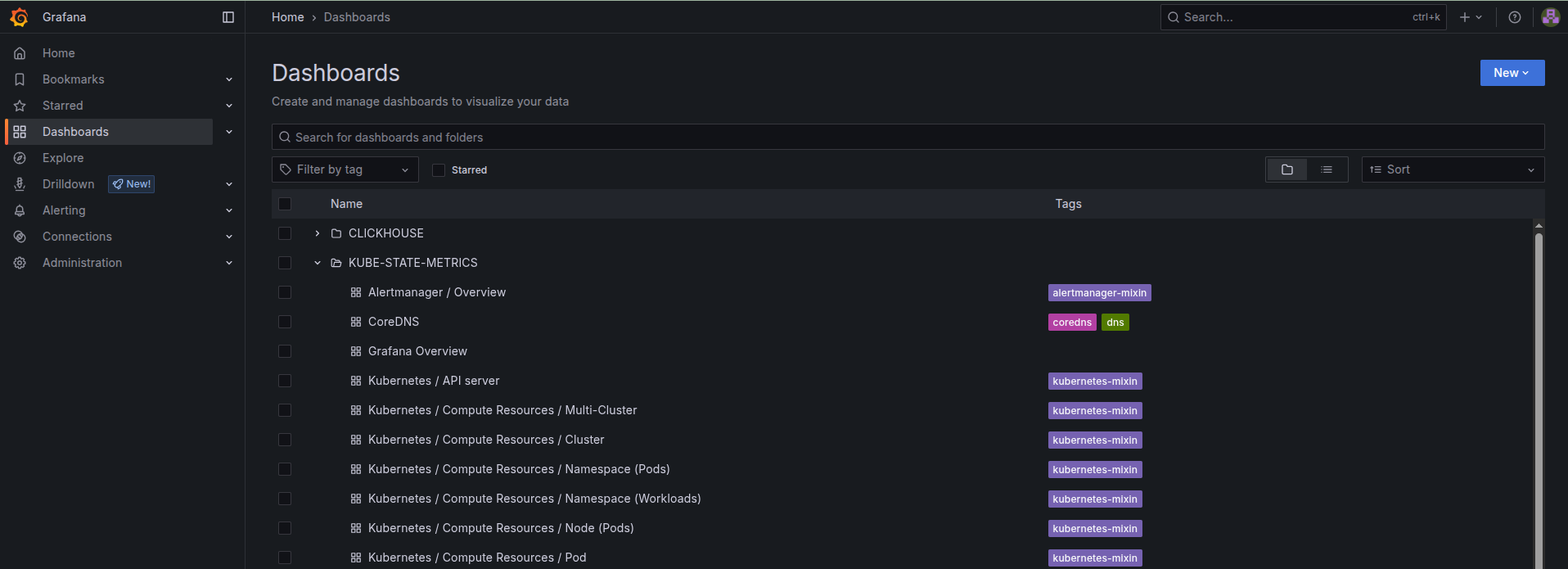1568x569 pixels.
Task: Toggle the select-all checkbox in header
Action: pos(285,204)
